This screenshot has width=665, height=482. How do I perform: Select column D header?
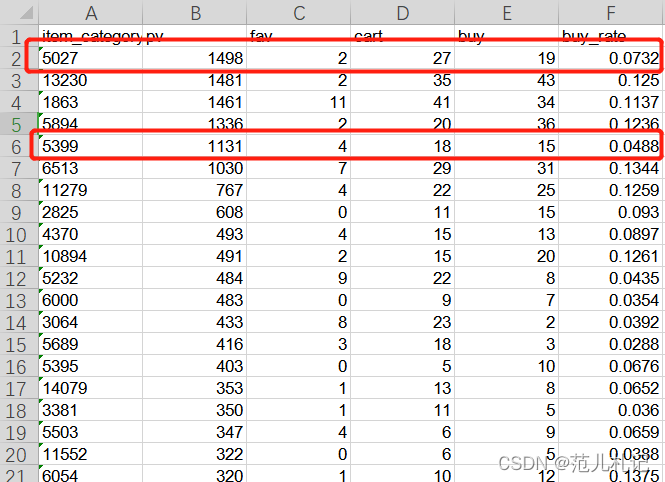point(402,13)
